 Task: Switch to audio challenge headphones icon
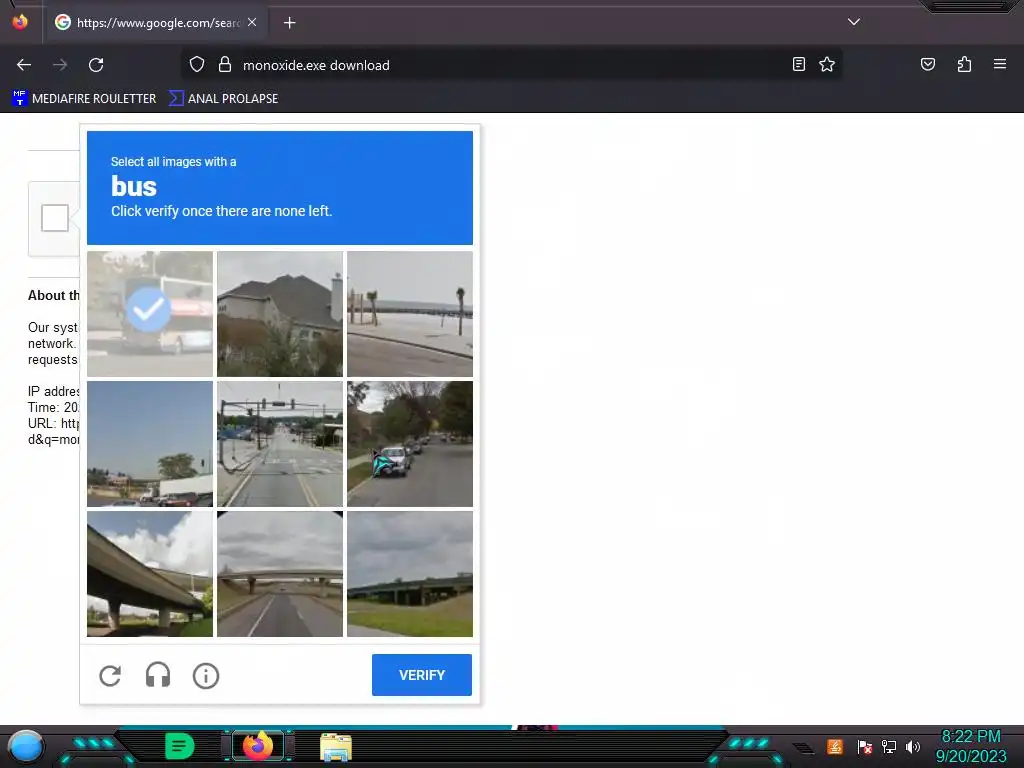click(x=158, y=675)
